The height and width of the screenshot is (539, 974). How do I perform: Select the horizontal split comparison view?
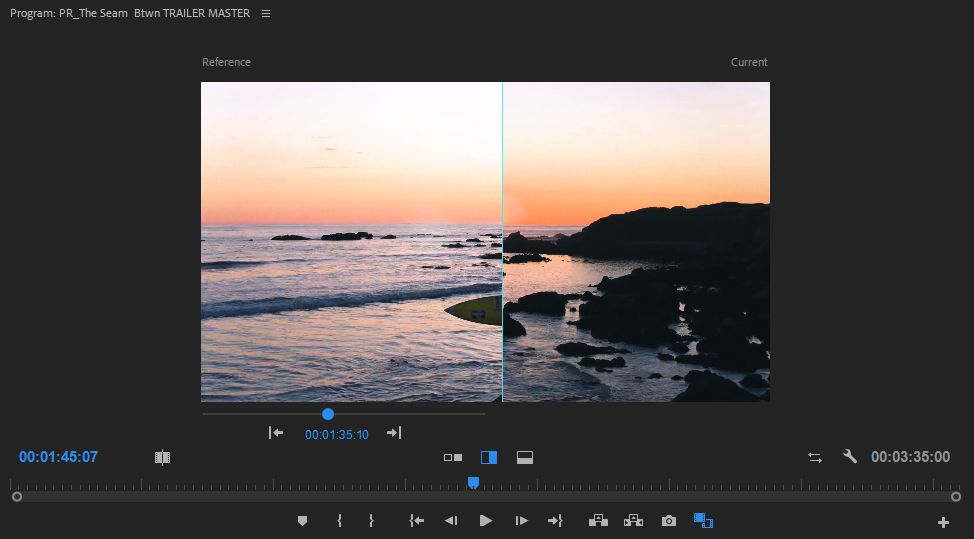click(x=525, y=457)
